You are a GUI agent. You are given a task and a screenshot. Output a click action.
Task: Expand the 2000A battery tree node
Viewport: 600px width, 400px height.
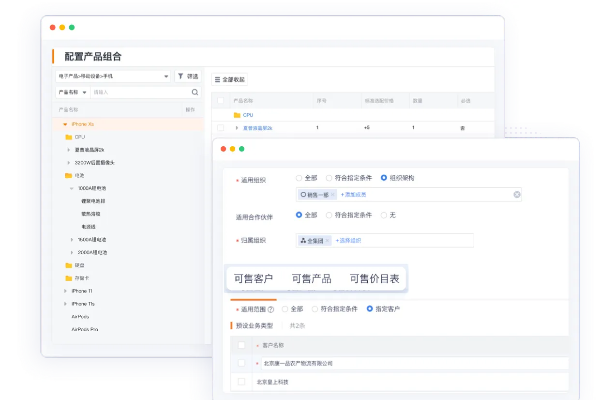click(72, 252)
